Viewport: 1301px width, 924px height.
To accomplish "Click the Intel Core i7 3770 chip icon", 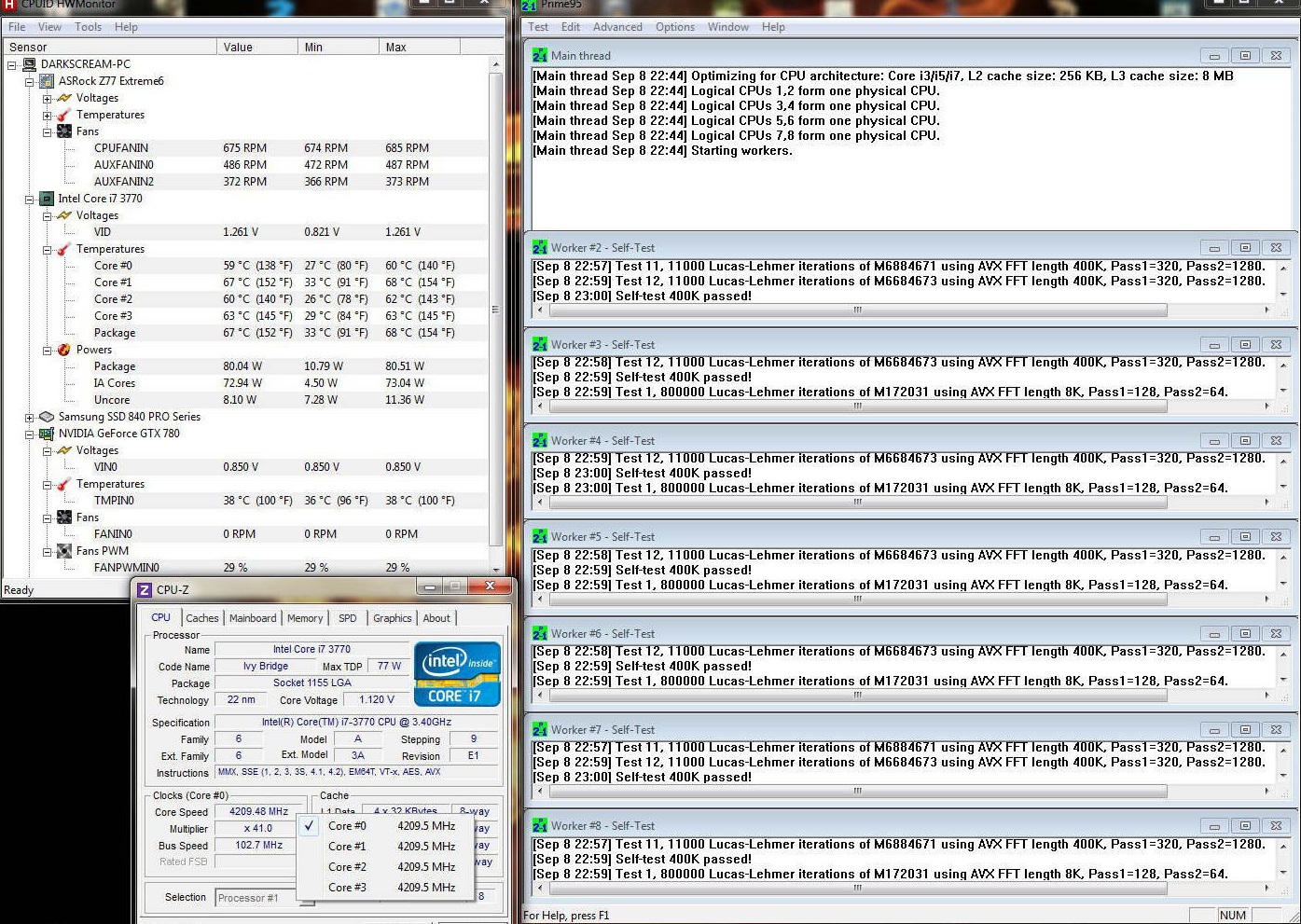I will point(47,199).
